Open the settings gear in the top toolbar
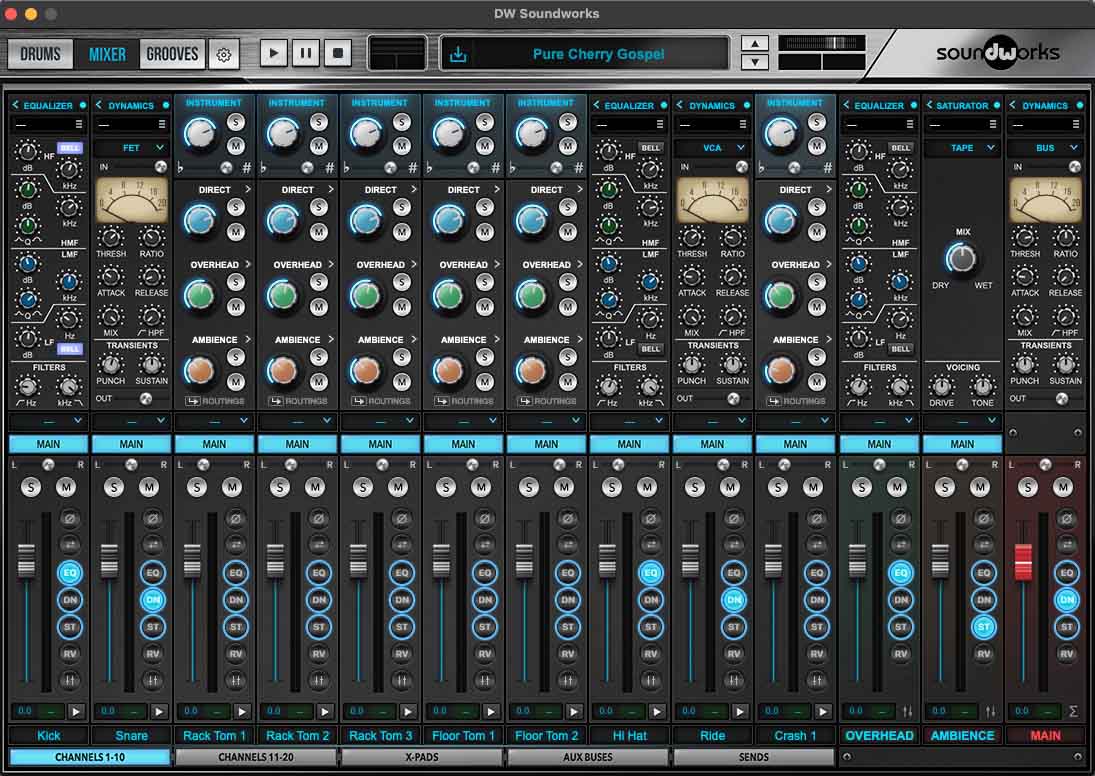The image size is (1095, 776). 223,54
